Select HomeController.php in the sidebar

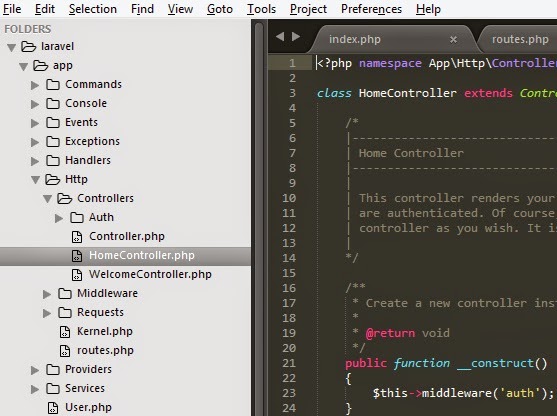coord(125,256)
